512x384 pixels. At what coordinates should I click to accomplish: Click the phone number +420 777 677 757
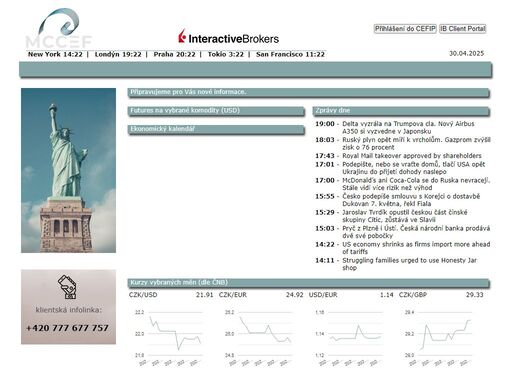coord(67,328)
